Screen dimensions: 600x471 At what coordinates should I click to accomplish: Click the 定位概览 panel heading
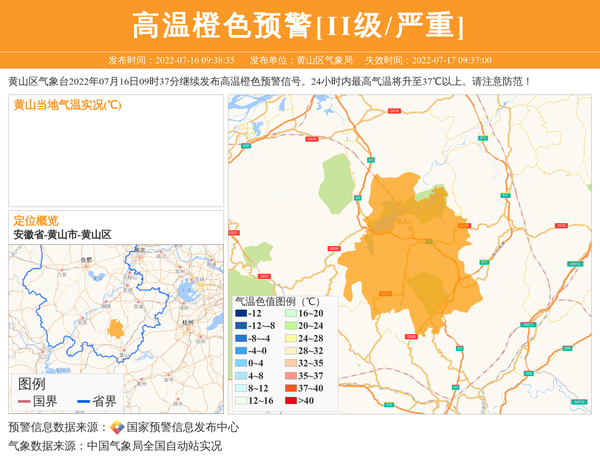pyautogui.click(x=36, y=220)
